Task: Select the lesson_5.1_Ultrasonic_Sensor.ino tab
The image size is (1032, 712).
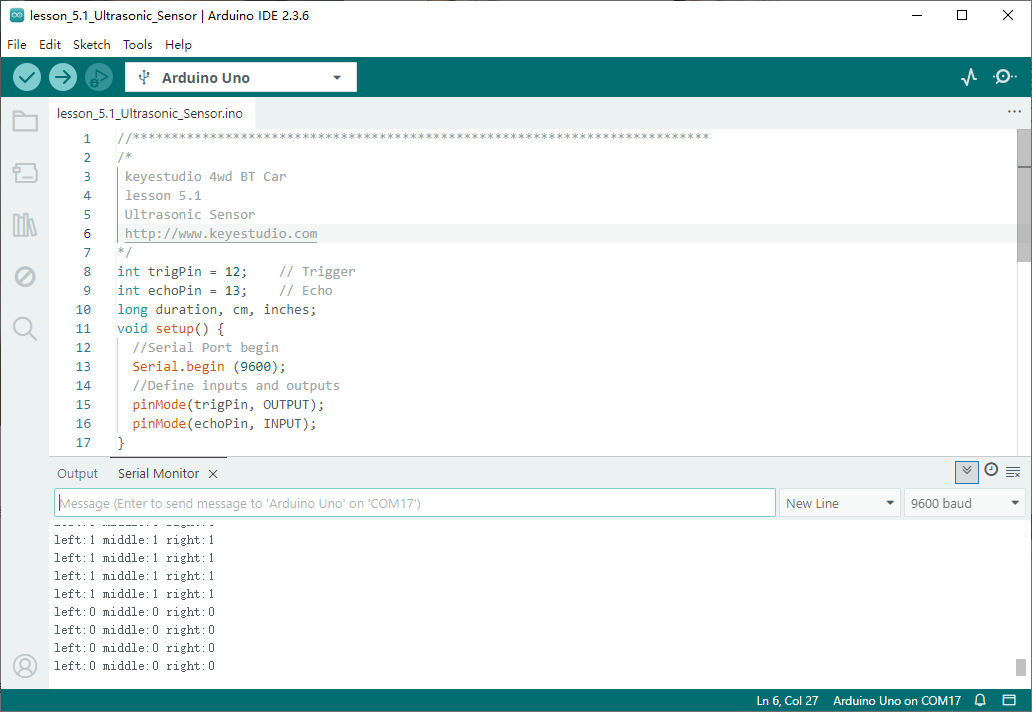Action: coord(150,113)
